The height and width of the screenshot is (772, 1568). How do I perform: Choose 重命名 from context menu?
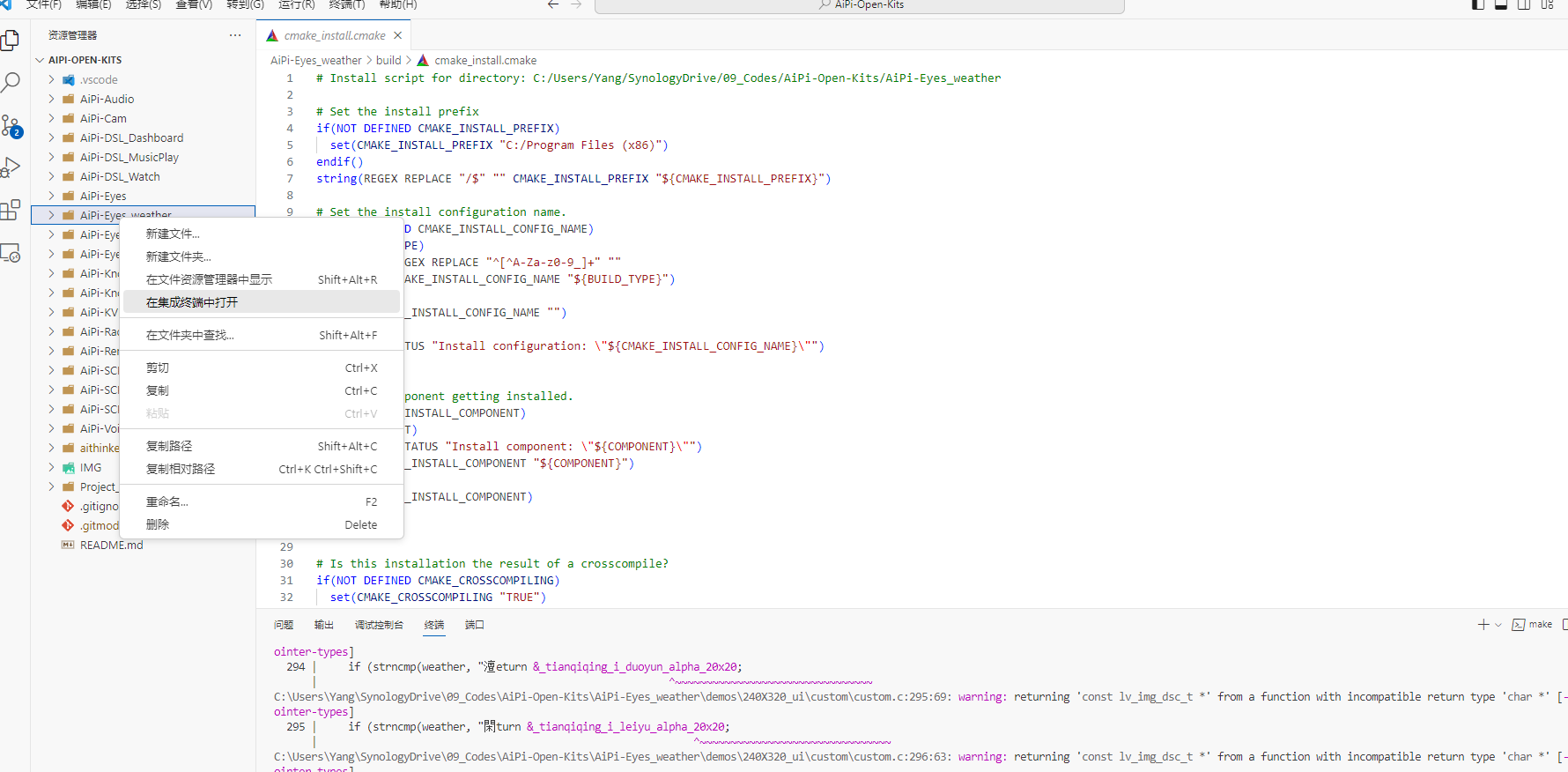[262, 501]
